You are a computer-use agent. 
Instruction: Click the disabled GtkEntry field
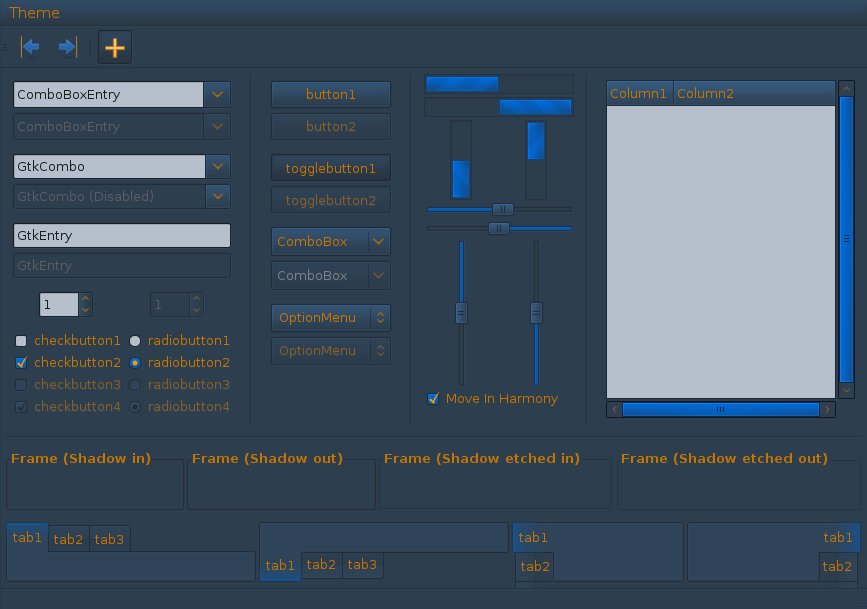click(122, 266)
